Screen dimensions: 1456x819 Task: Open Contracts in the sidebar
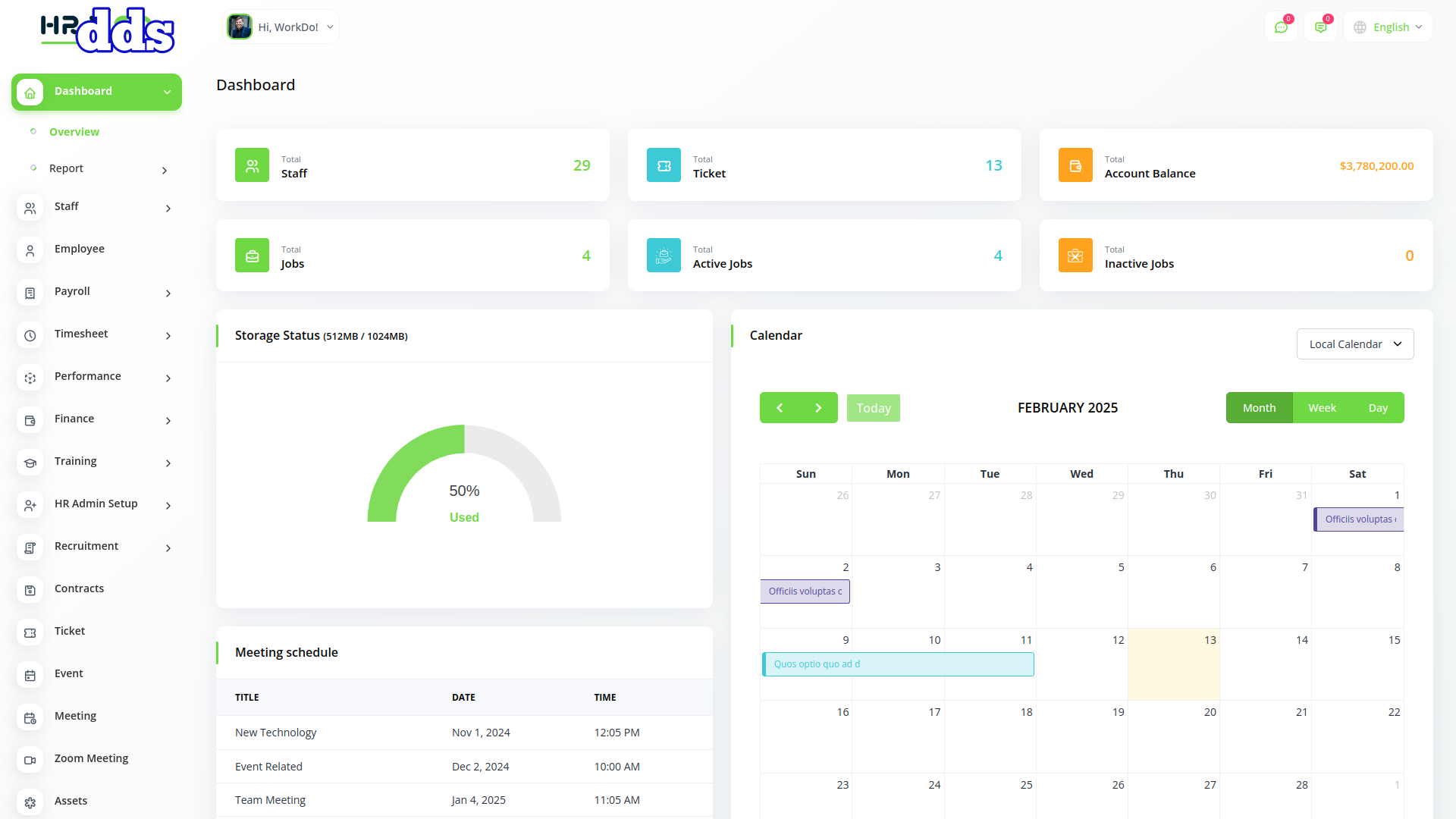tap(79, 588)
